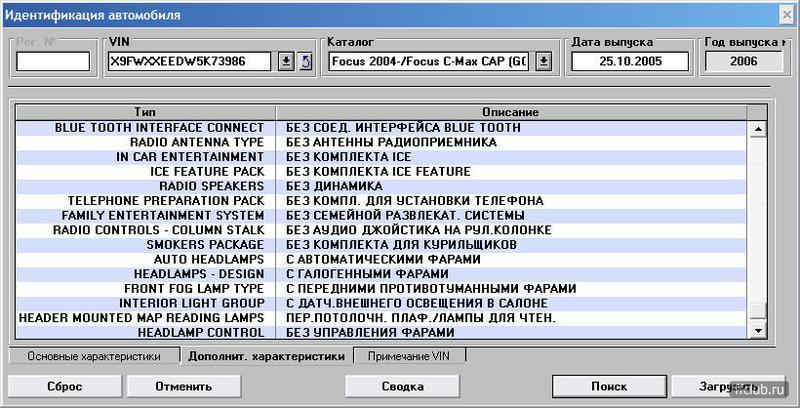Select RADIO CONTROLS - COLUMN STALK row
The height and width of the screenshot is (408, 800).
pos(383,230)
